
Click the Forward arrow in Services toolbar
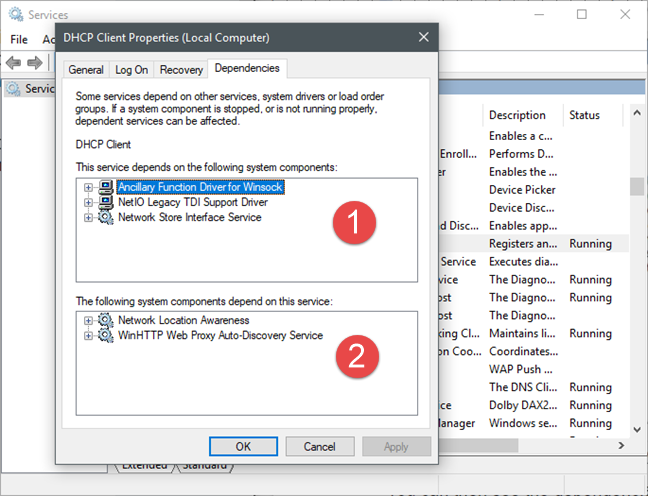(x=35, y=63)
